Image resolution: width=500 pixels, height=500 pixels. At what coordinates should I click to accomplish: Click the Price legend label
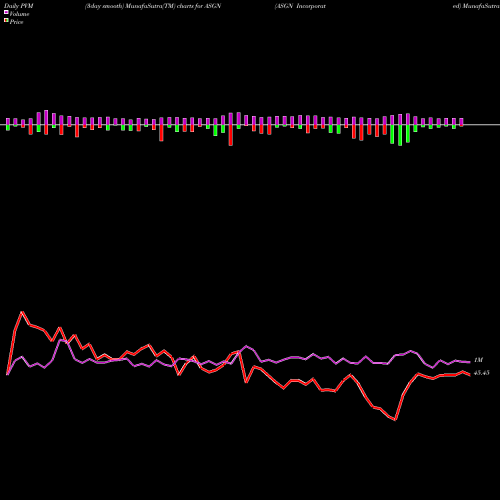[16, 22]
